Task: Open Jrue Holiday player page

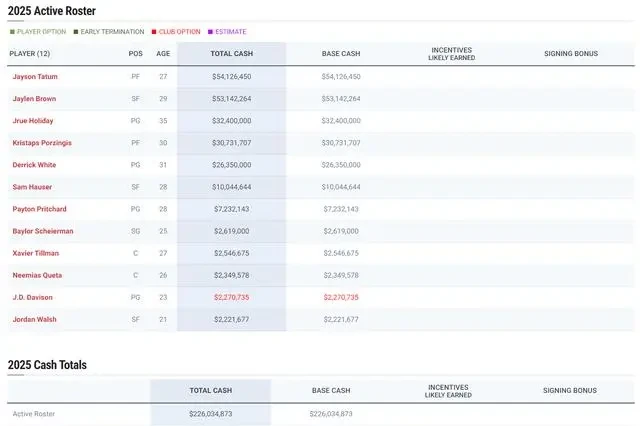Action: click(x=33, y=121)
